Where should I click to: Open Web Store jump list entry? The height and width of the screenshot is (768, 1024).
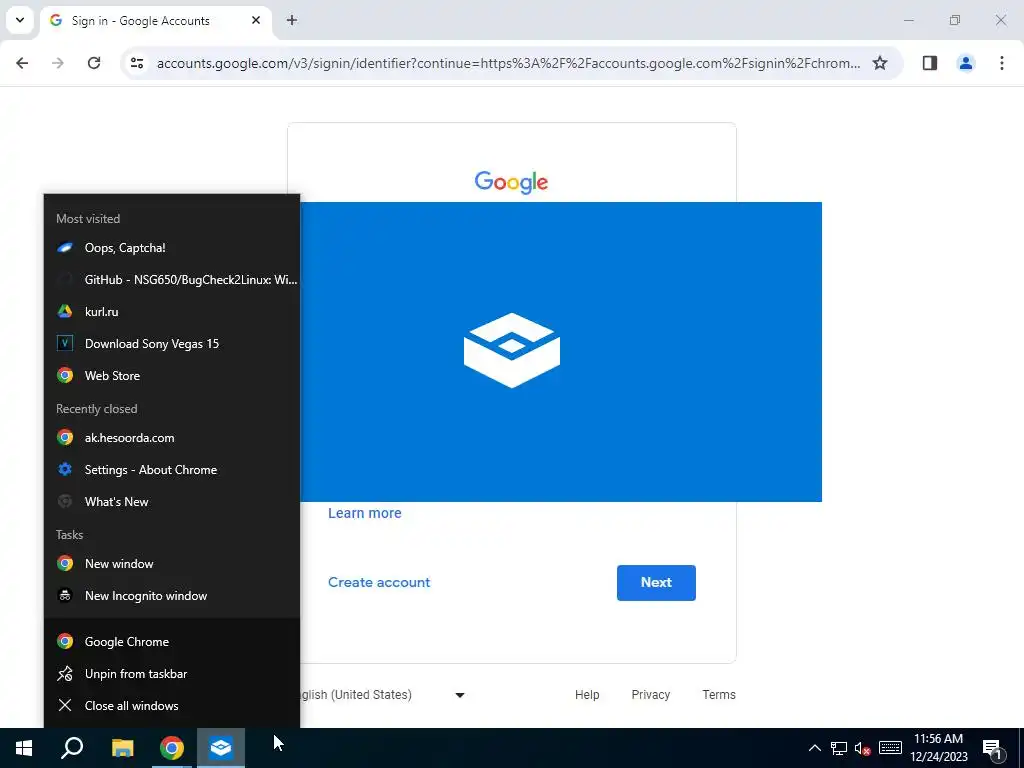(172, 376)
